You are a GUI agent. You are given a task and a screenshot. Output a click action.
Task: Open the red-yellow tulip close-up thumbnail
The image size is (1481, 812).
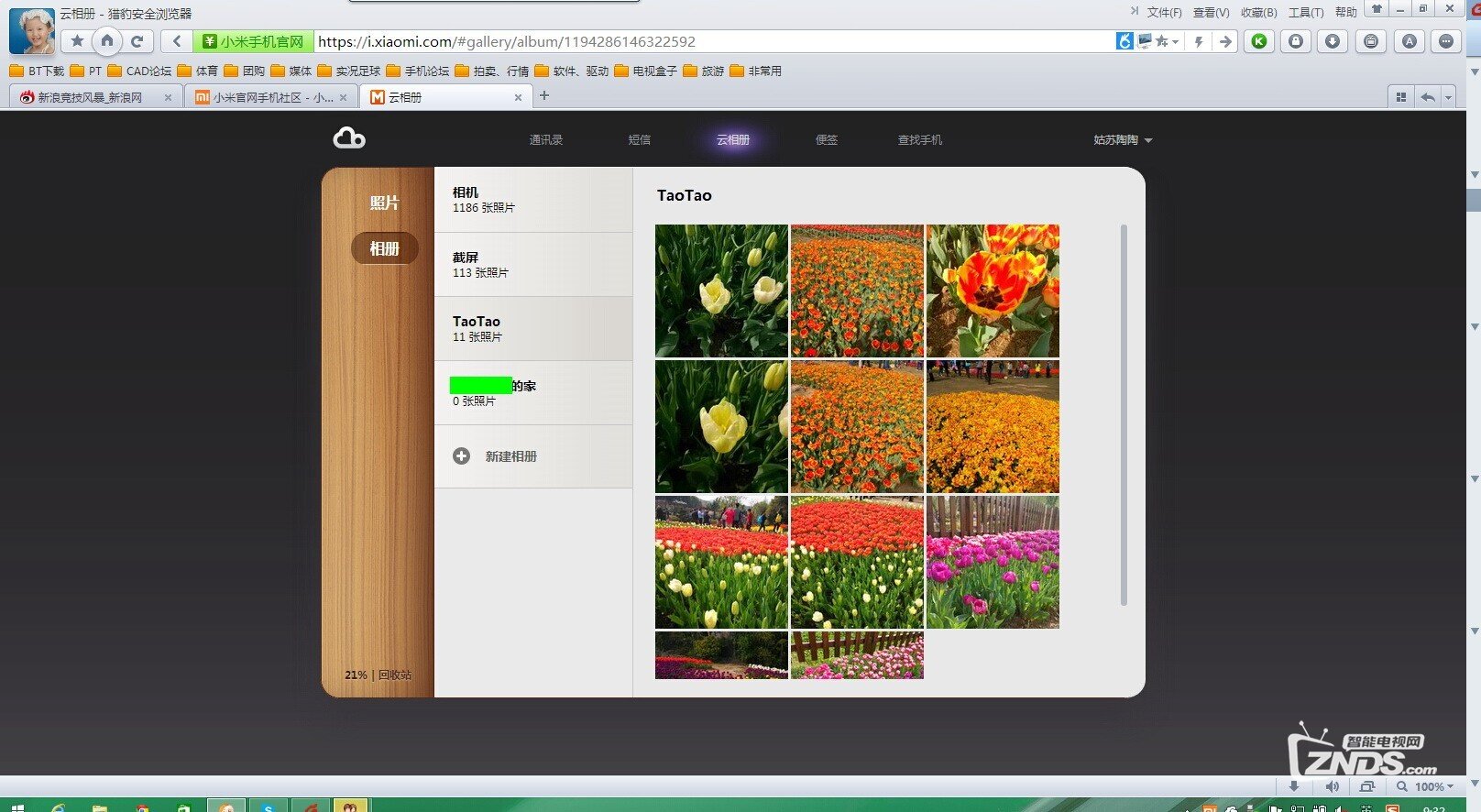click(x=993, y=291)
